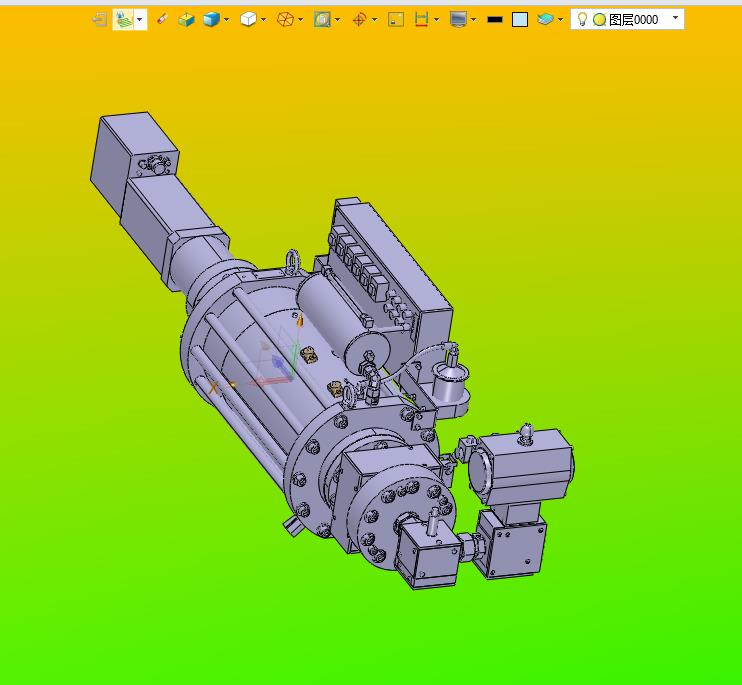Click the small yellow square picture icon

(x=396, y=19)
